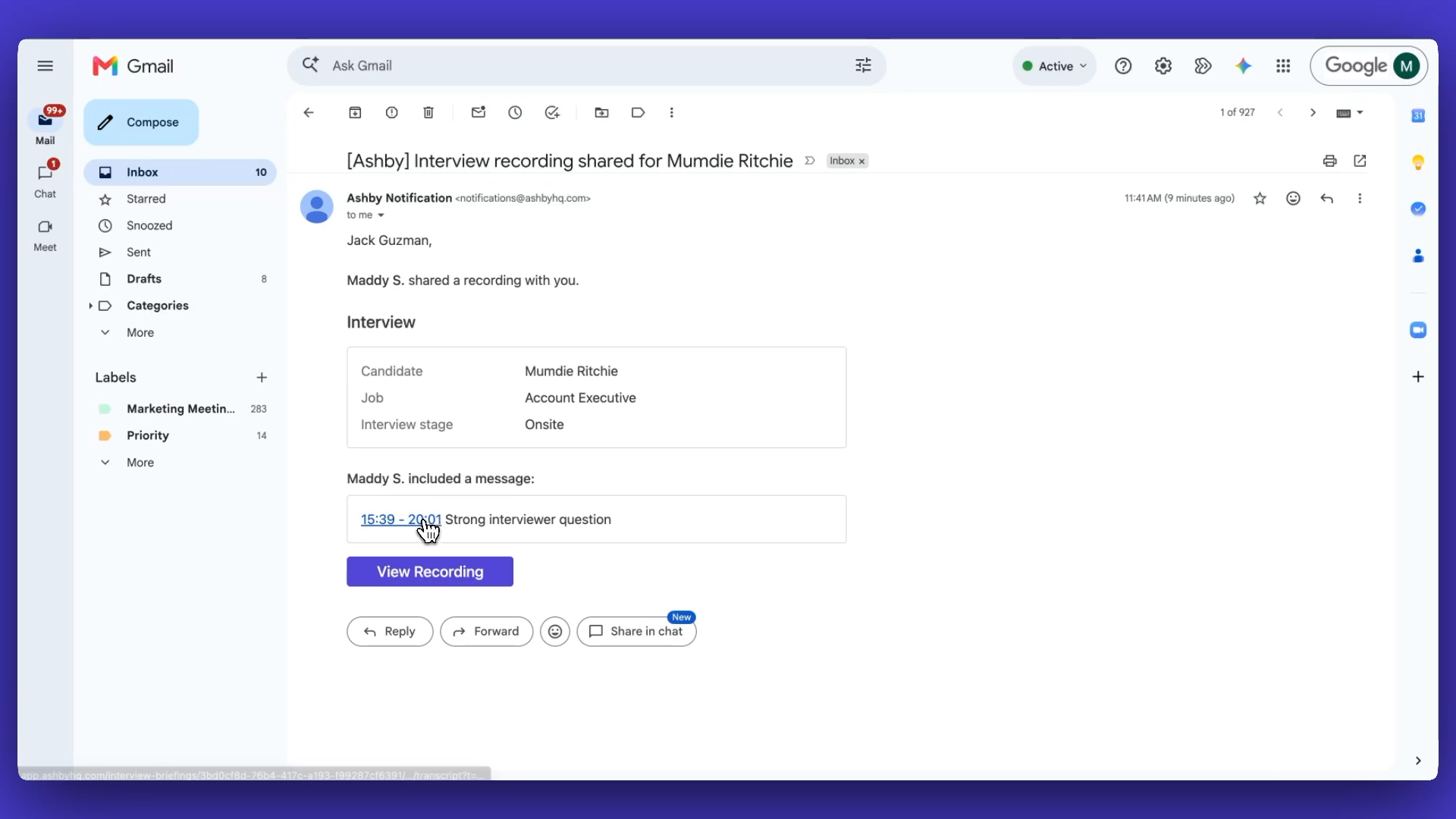
Task: Delete the email with trash icon
Action: tap(428, 113)
